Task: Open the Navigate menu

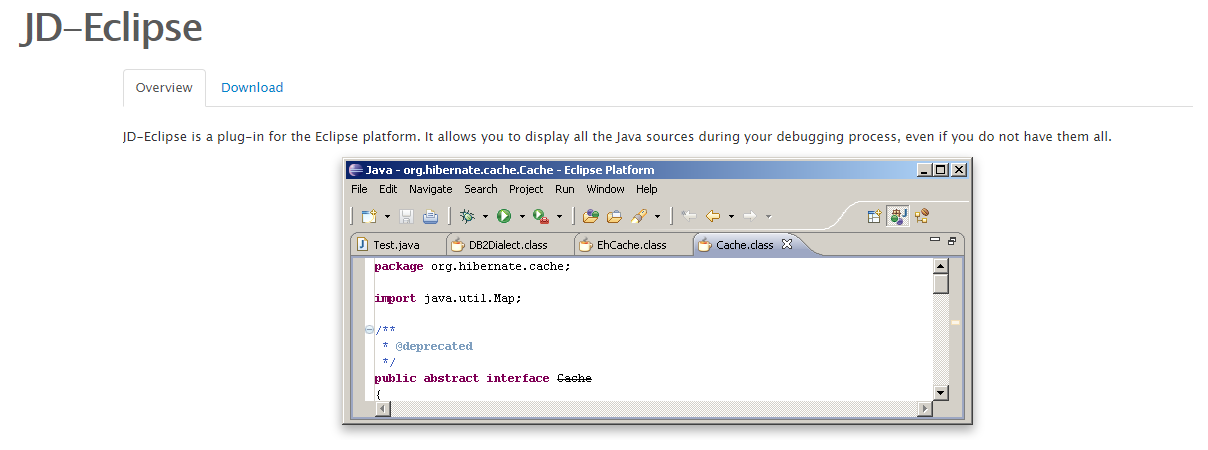Action: 430,189
